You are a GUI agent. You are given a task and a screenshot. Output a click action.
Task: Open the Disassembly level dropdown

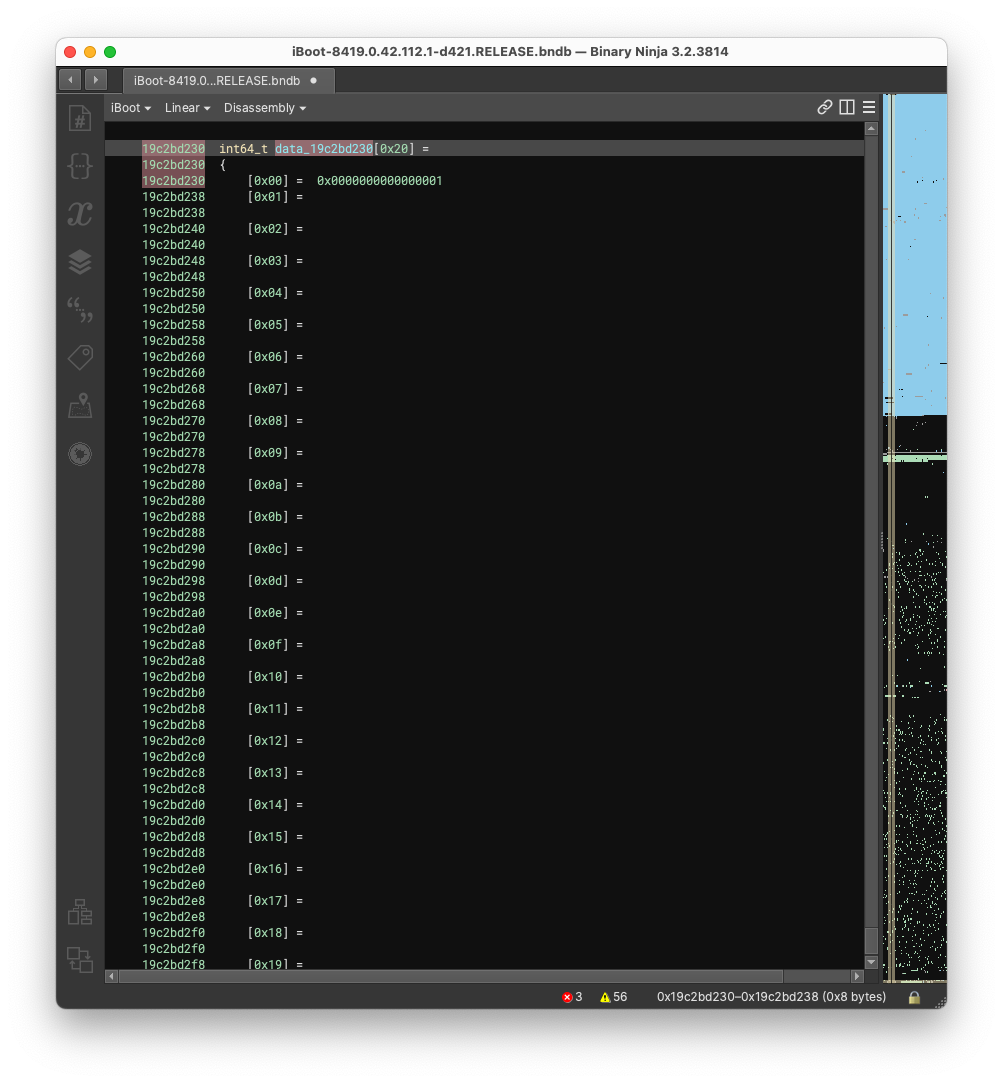click(x=265, y=108)
